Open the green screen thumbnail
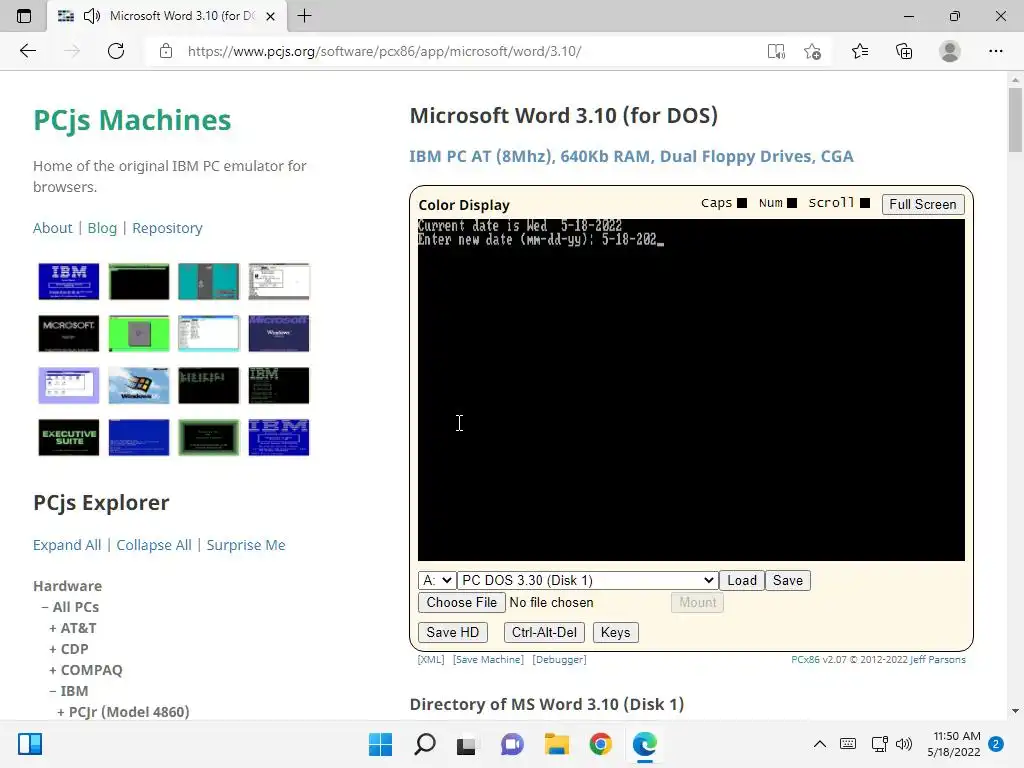 pyautogui.click(x=138, y=334)
